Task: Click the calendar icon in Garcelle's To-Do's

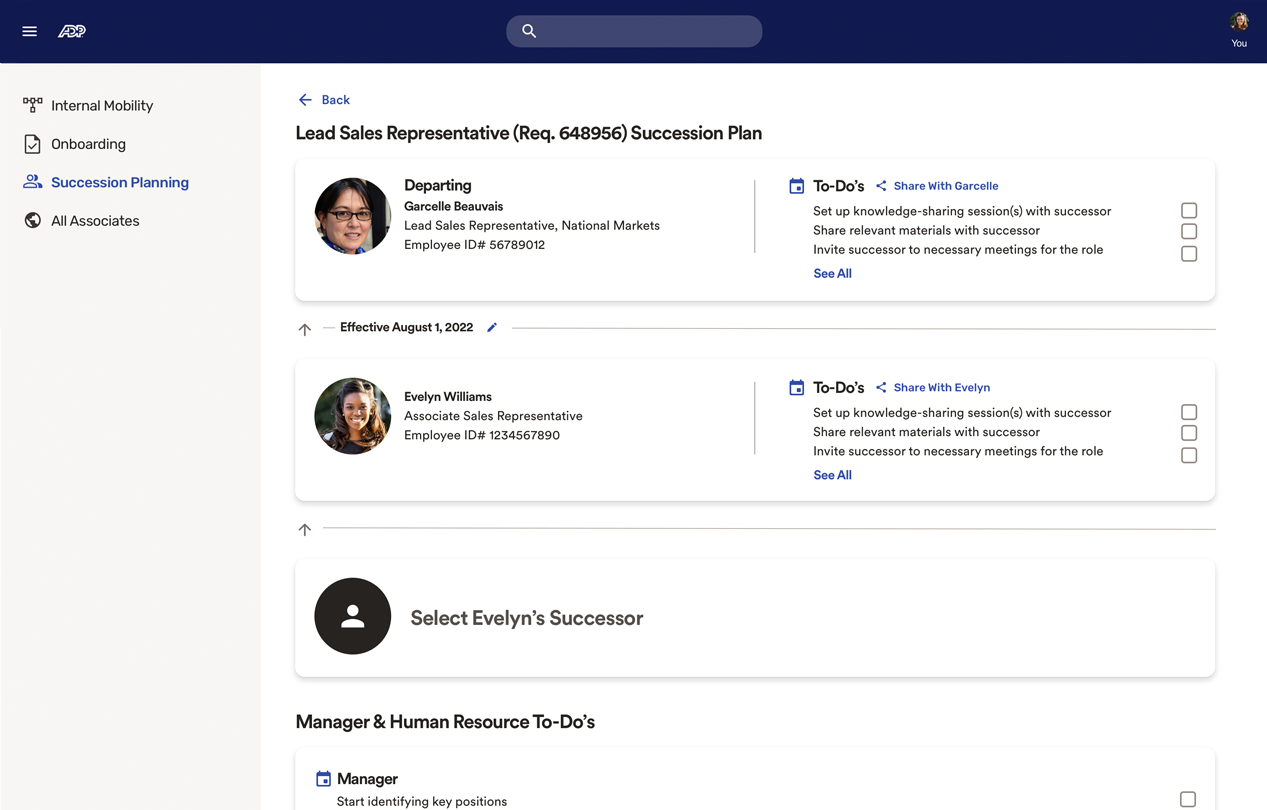Action: coord(796,186)
